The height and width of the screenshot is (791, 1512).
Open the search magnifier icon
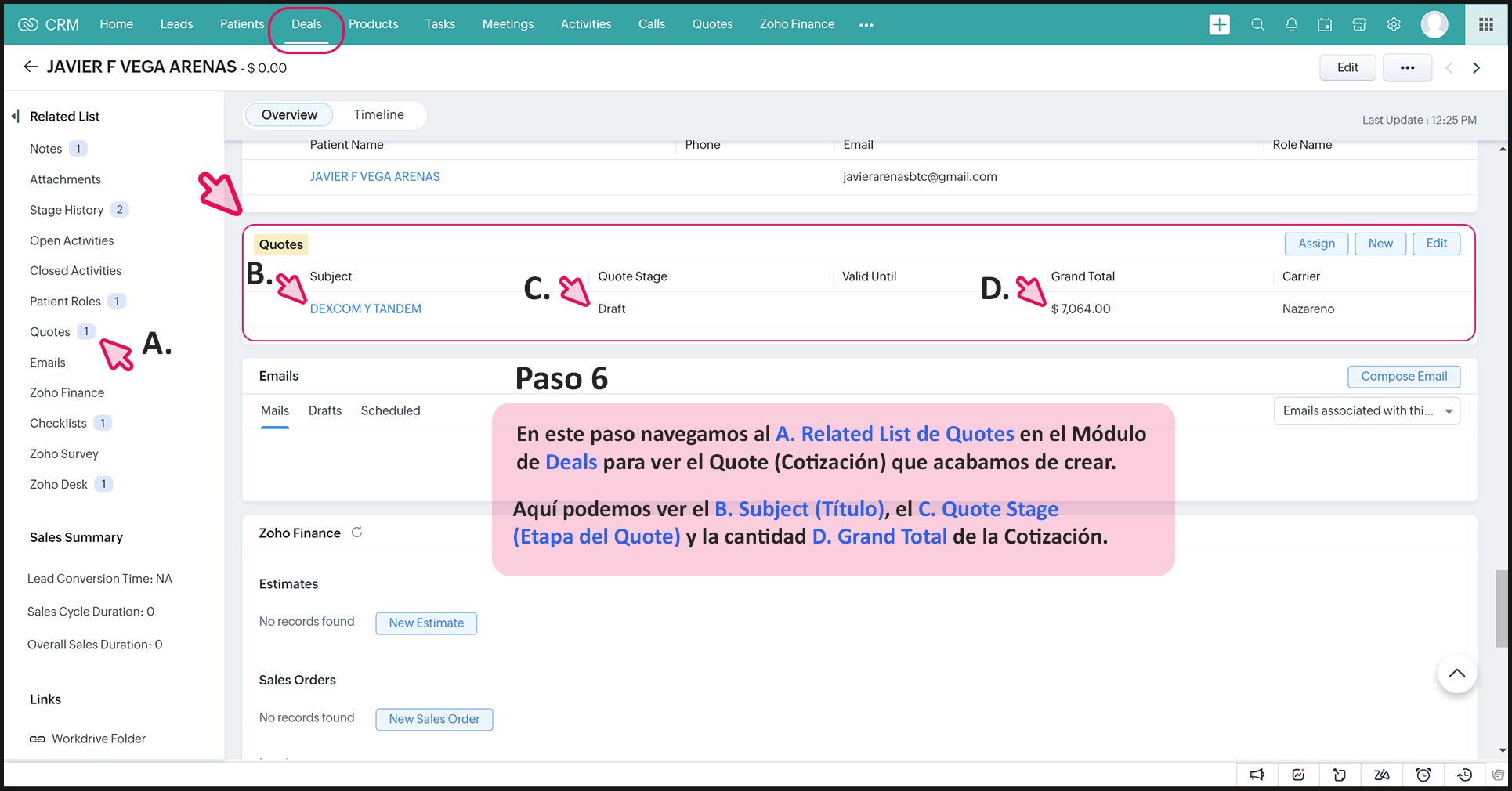click(1257, 25)
